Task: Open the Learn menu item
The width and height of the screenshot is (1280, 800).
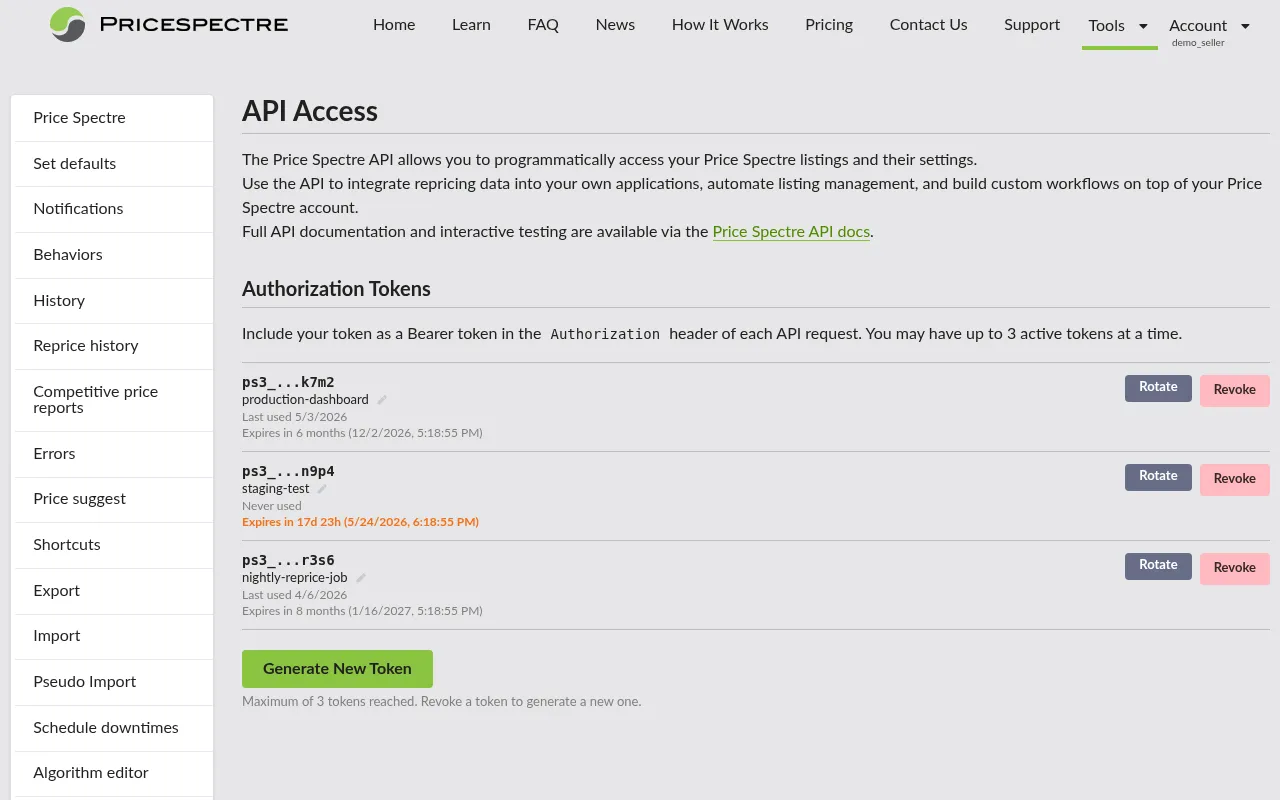Action: [471, 25]
